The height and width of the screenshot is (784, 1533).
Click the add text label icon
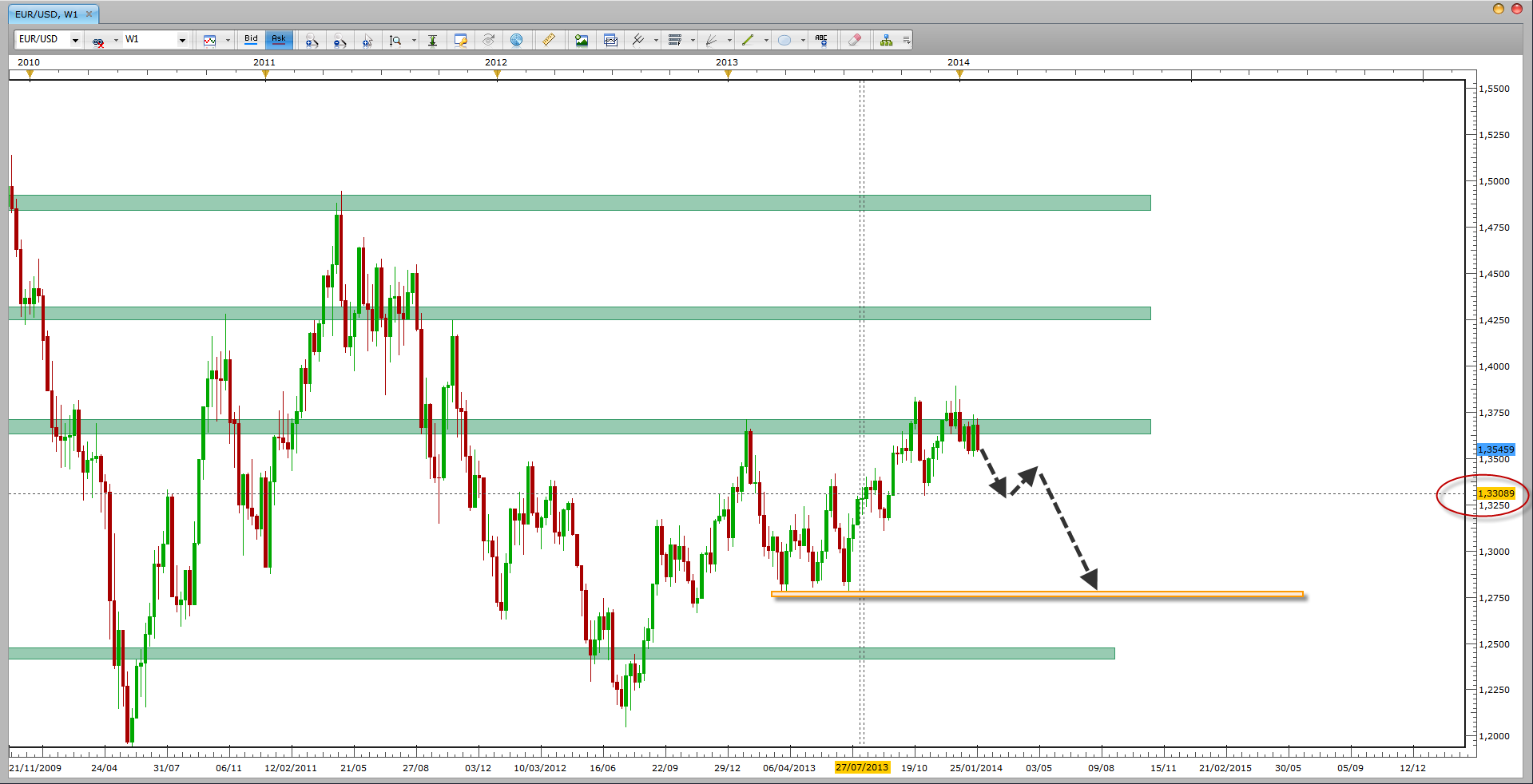click(821, 41)
